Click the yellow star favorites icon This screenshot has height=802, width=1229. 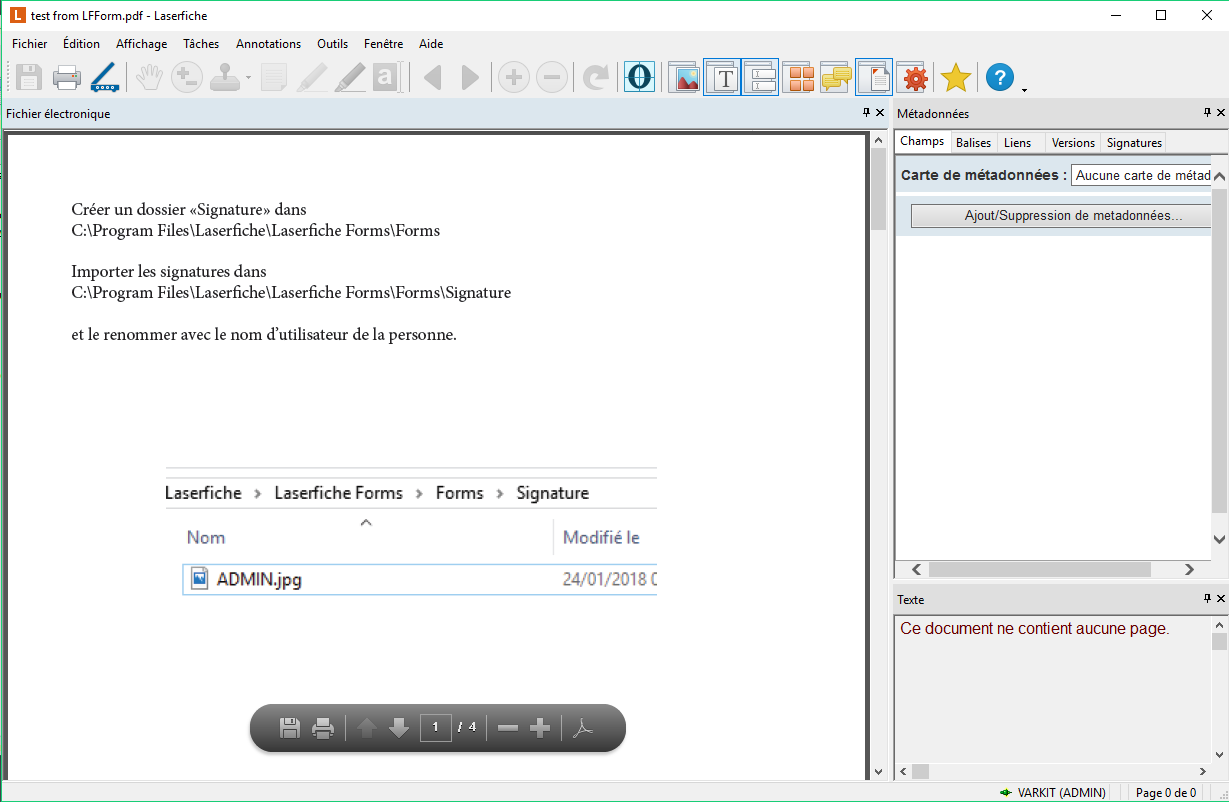tap(956, 77)
